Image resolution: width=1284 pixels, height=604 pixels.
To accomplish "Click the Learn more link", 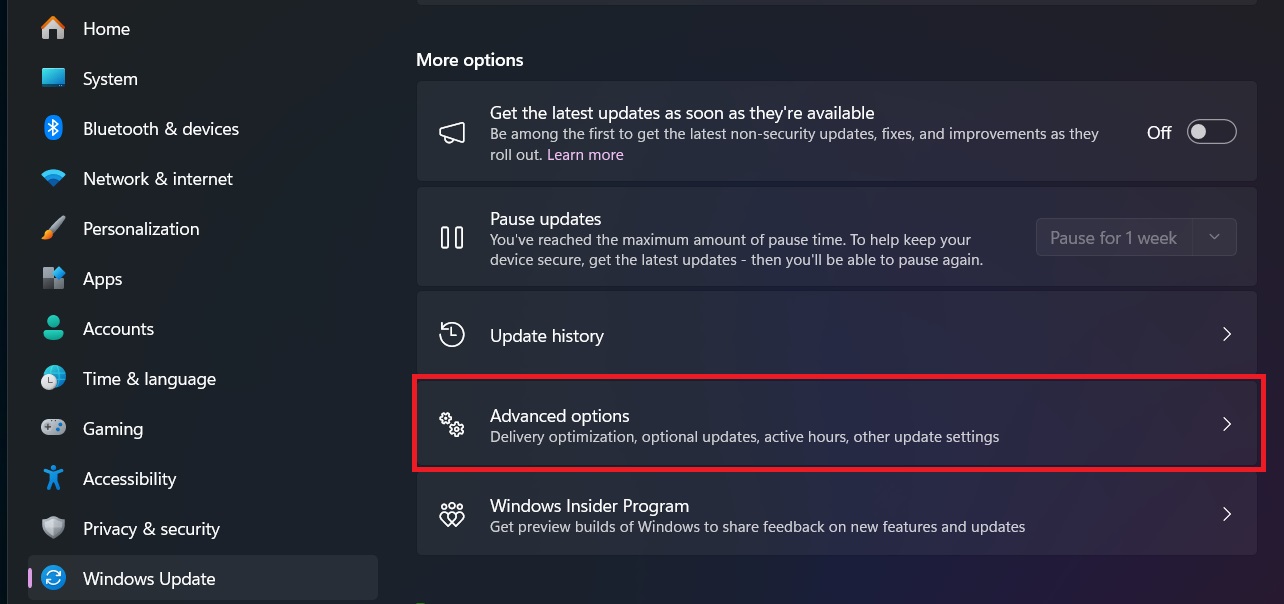I will click(x=585, y=155).
